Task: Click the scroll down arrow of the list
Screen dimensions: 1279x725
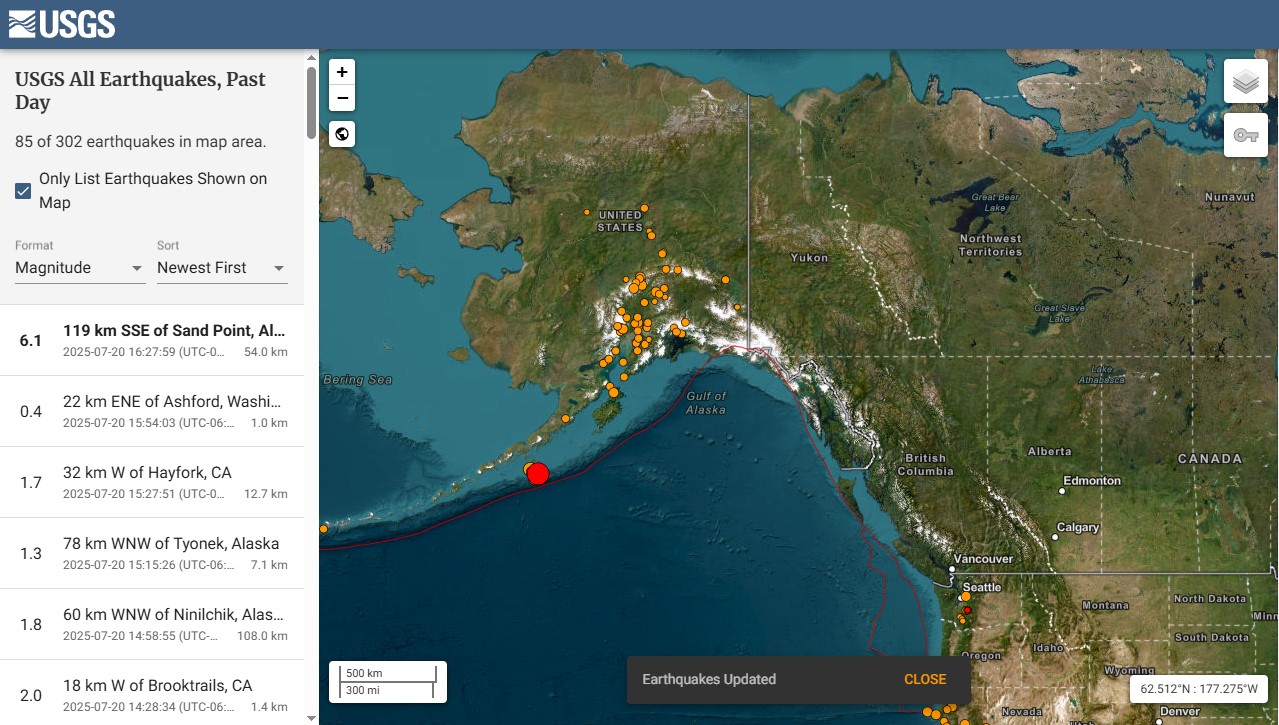Action: click(311, 717)
